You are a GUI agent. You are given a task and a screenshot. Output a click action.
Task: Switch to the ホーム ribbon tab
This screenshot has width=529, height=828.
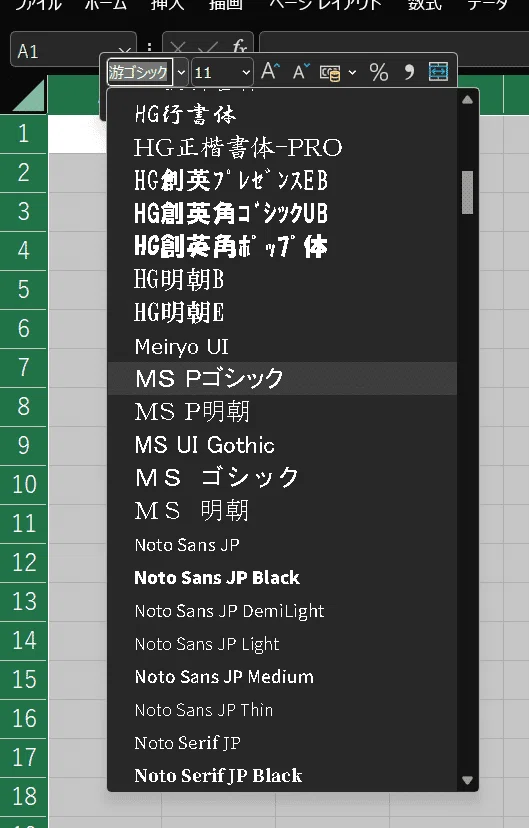click(106, 5)
